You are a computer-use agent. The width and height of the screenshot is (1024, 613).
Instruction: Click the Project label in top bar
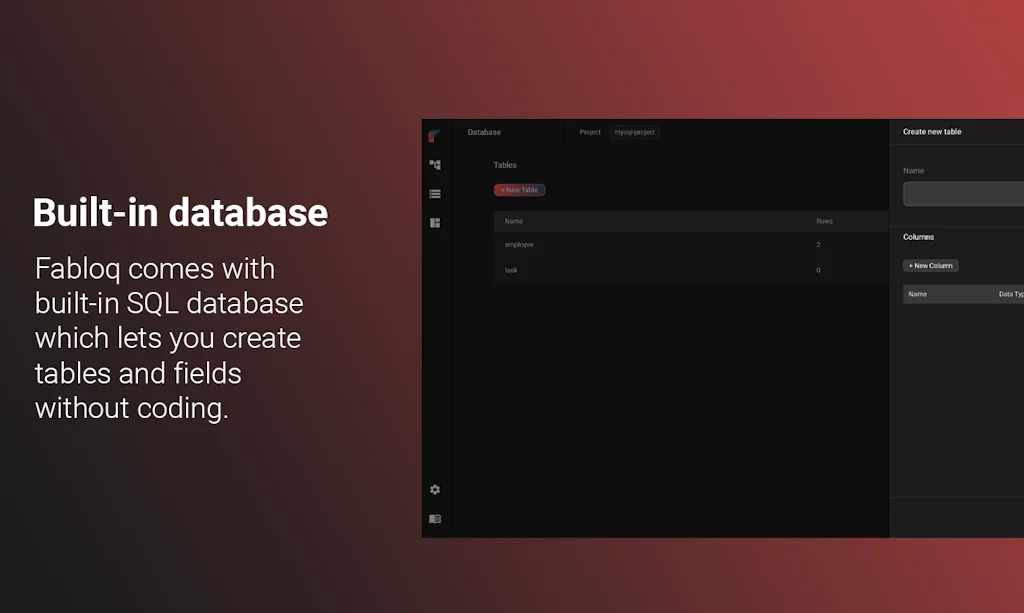pyautogui.click(x=590, y=132)
